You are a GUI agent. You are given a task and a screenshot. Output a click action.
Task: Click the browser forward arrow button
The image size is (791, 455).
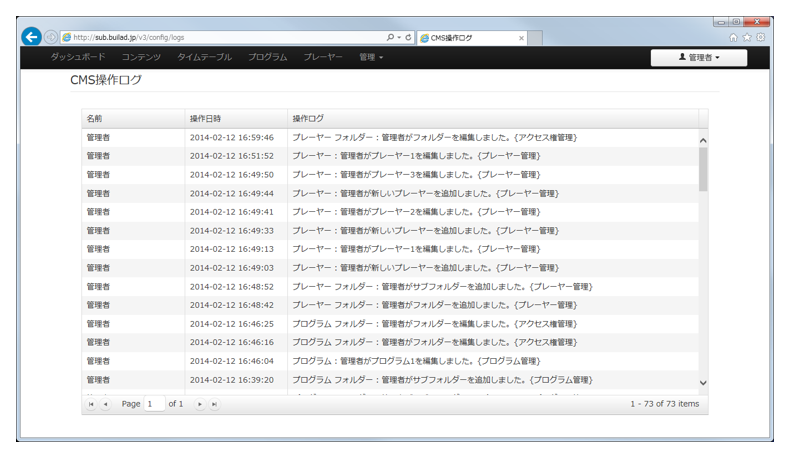click(50, 37)
